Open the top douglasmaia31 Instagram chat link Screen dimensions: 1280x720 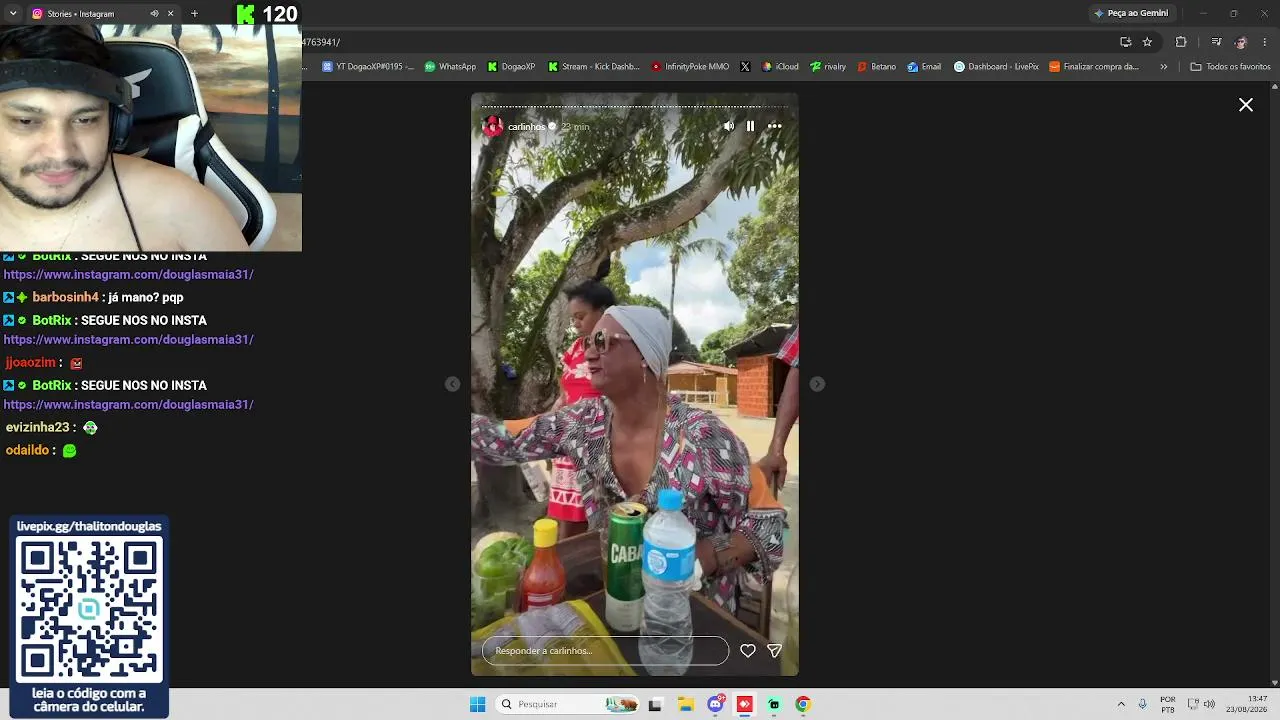[x=128, y=275]
